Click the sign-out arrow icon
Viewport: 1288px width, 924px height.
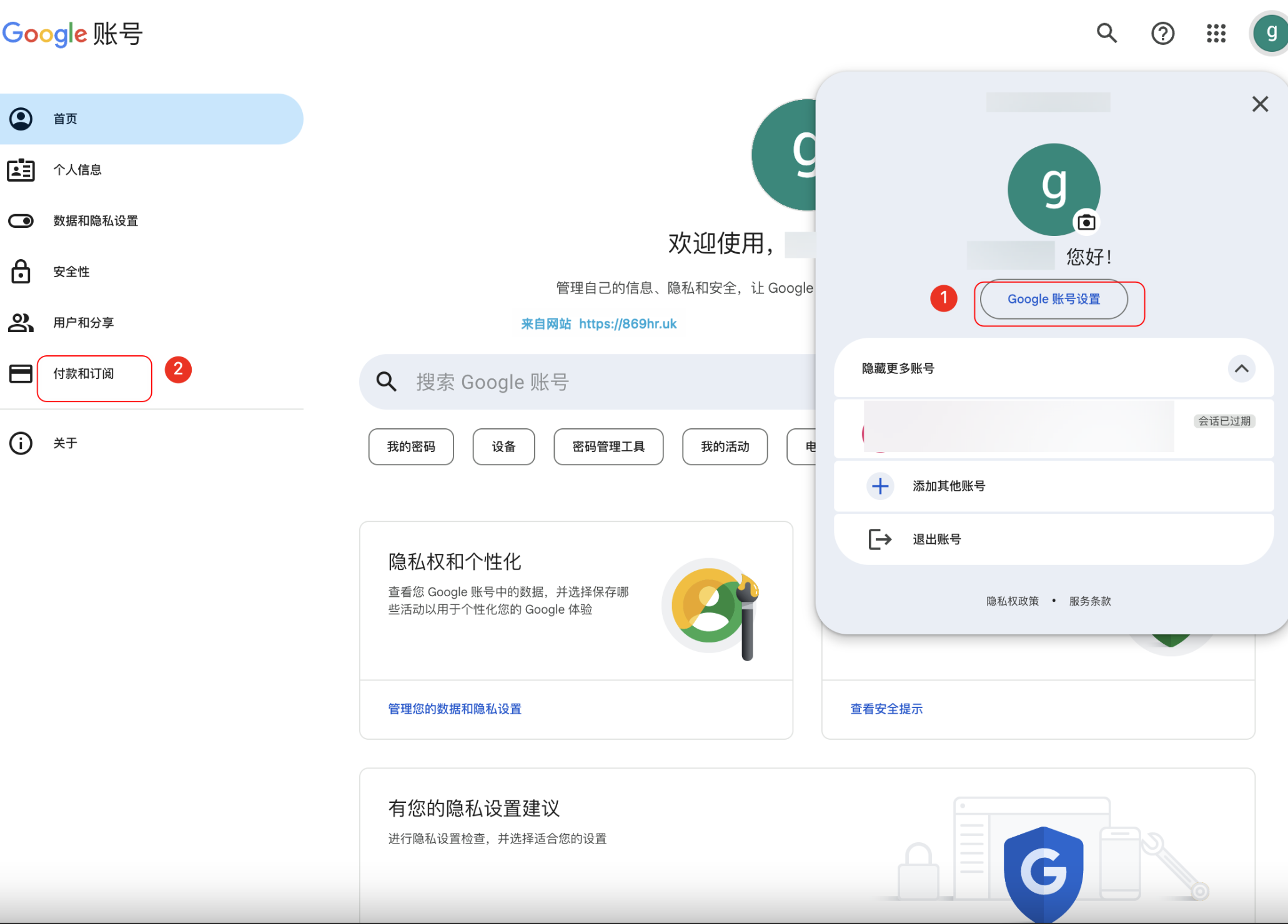880,539
